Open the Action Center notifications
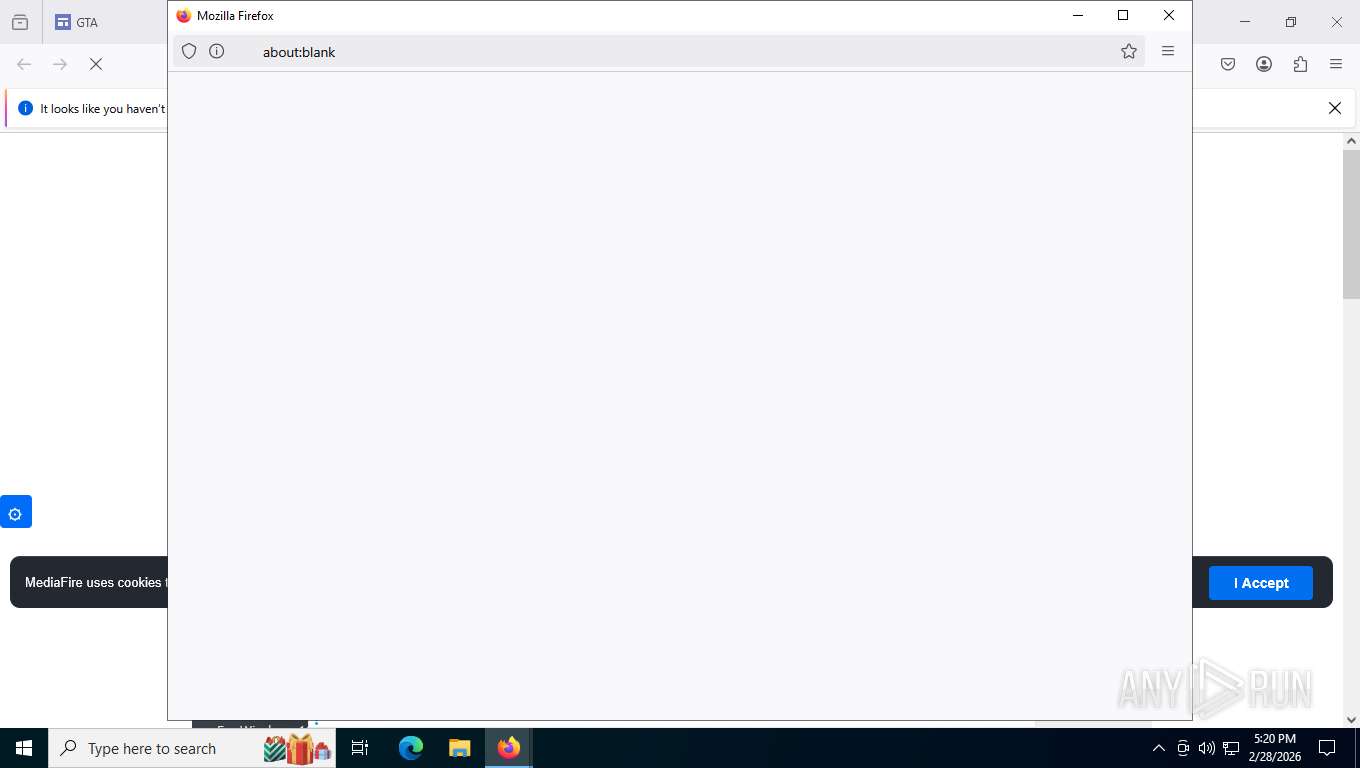Screen dimensions: 1360x768 (x=1327, y=748)
